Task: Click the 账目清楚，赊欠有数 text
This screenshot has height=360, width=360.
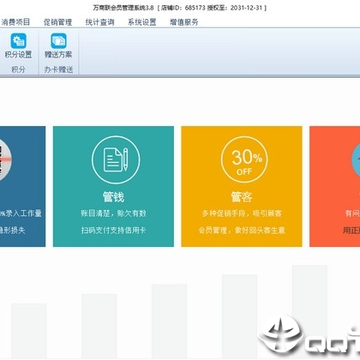Action: [113, 214]
